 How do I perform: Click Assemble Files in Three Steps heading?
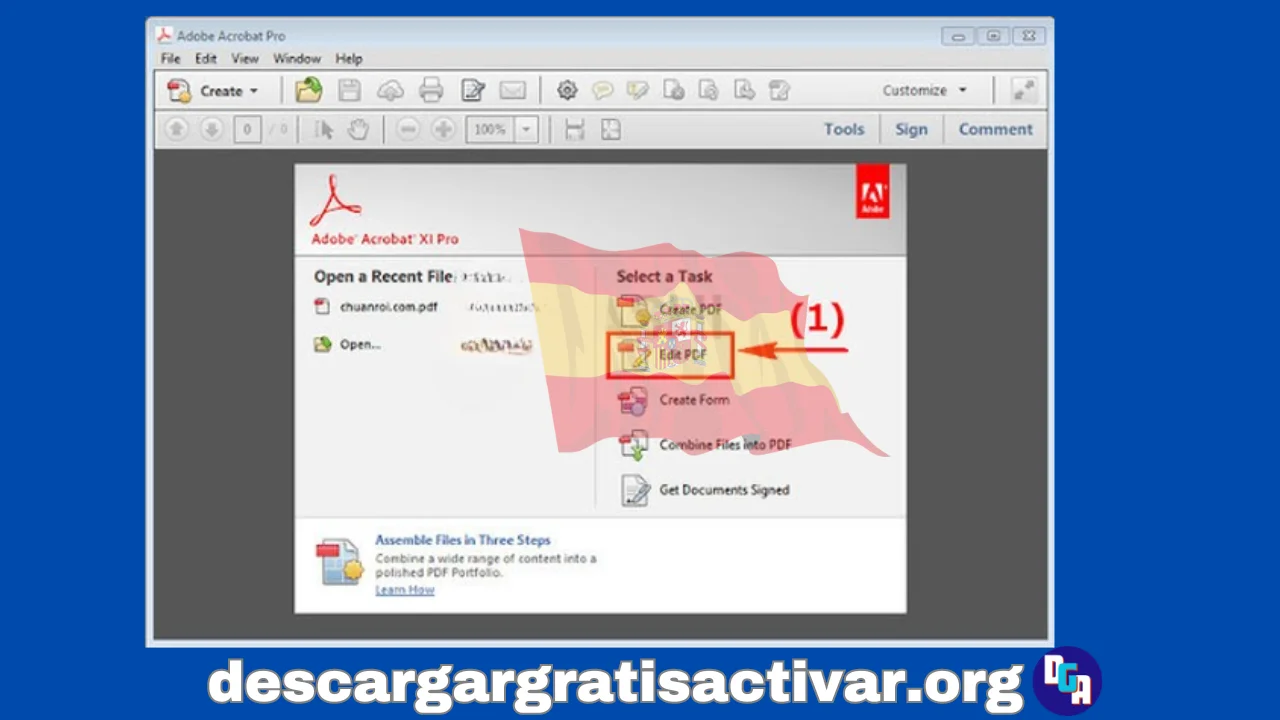(463, 540)
